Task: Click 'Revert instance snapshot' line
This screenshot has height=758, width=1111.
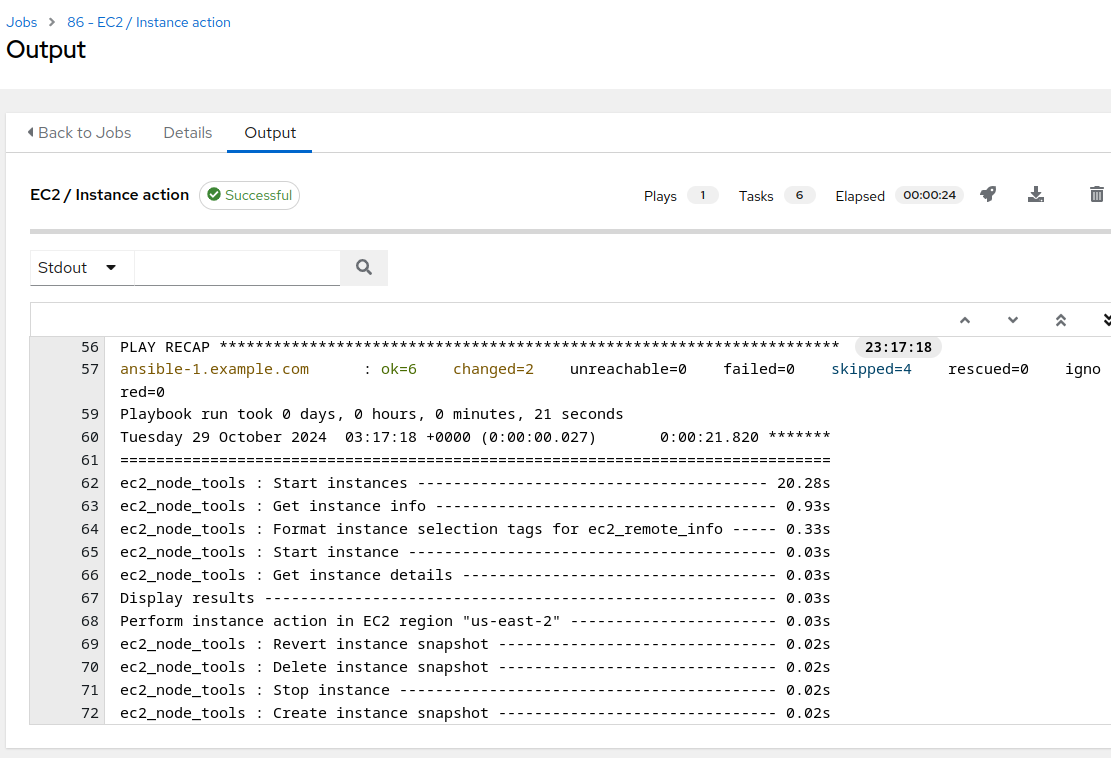Action: 475,644
